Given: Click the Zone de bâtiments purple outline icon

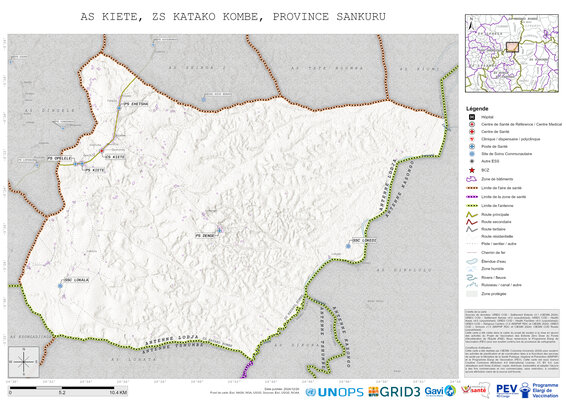Looking at the screenshot, I should click(471, 179).
